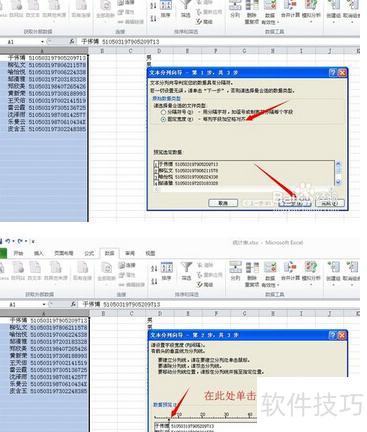Image resolution: width=367 pixels, height=432 pixels.
Task: Click descending sort icon in lower window ribbon
Action: click(154, 281)
